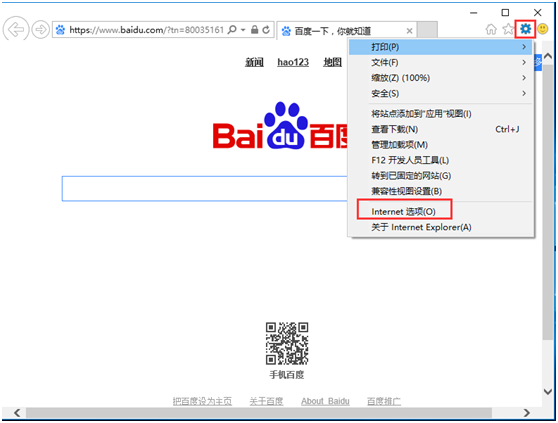
Task: Open the 新闻 link
Action: pos(254,62)
